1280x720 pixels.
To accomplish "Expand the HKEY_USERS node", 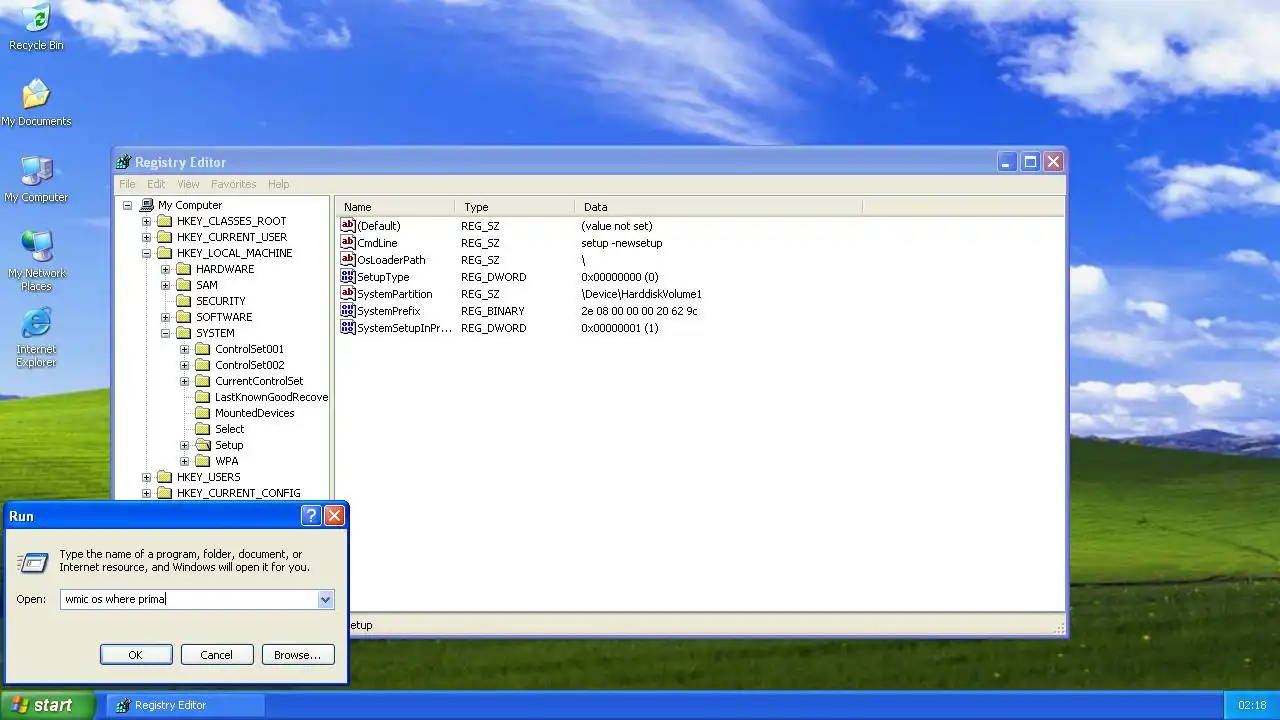I will coord(146,477).
